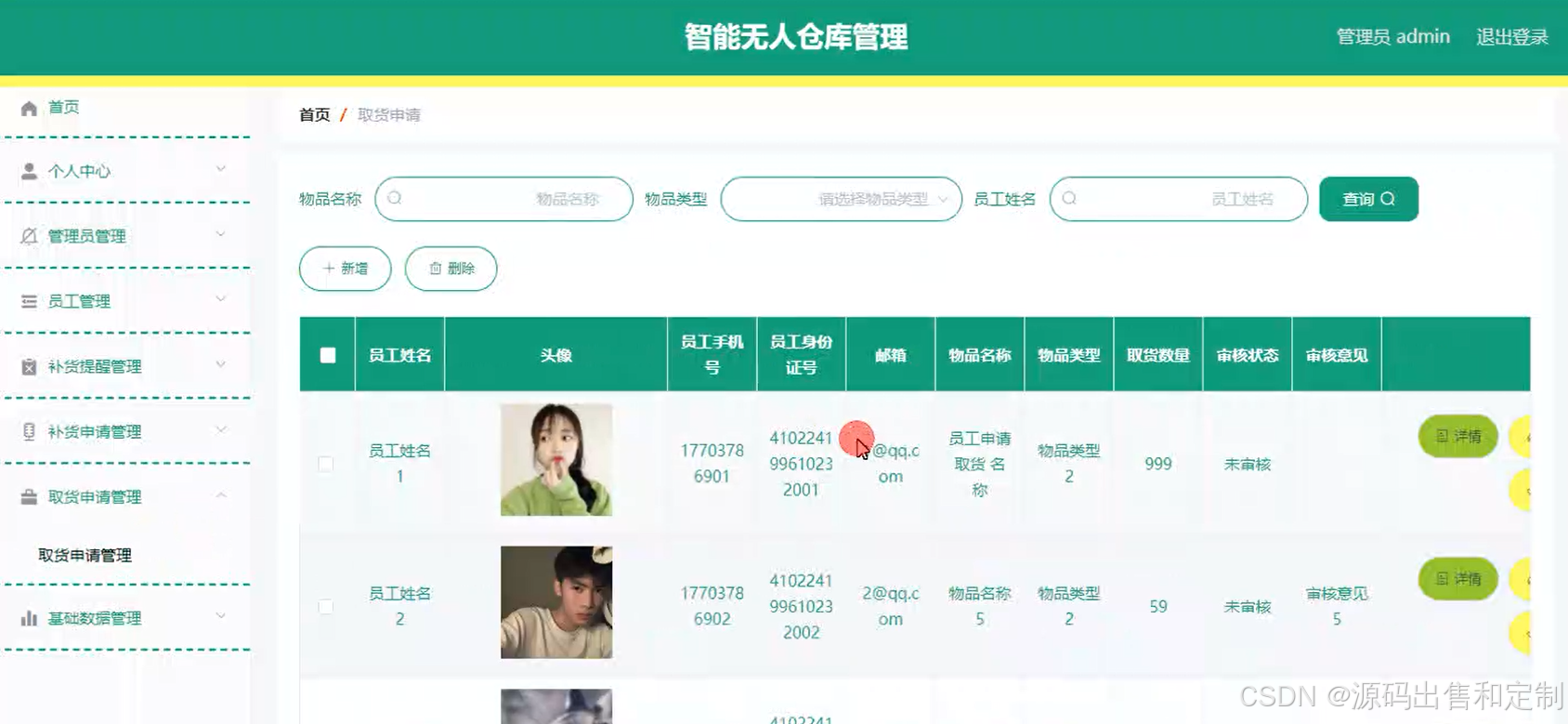Viewport: 1568px width, 724px height.
Task: Click the 查询 search button
Action: (x=1368, y=199)
